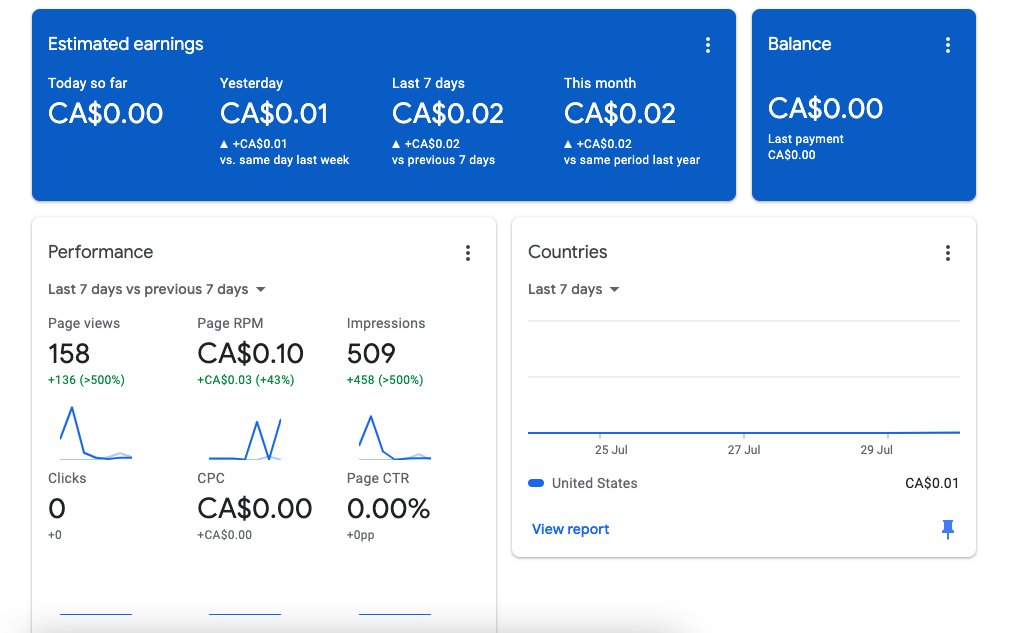This screenshot has width=1020, height=633.
Task: Click the vs same period last year text
Action: tap(632, 160)
